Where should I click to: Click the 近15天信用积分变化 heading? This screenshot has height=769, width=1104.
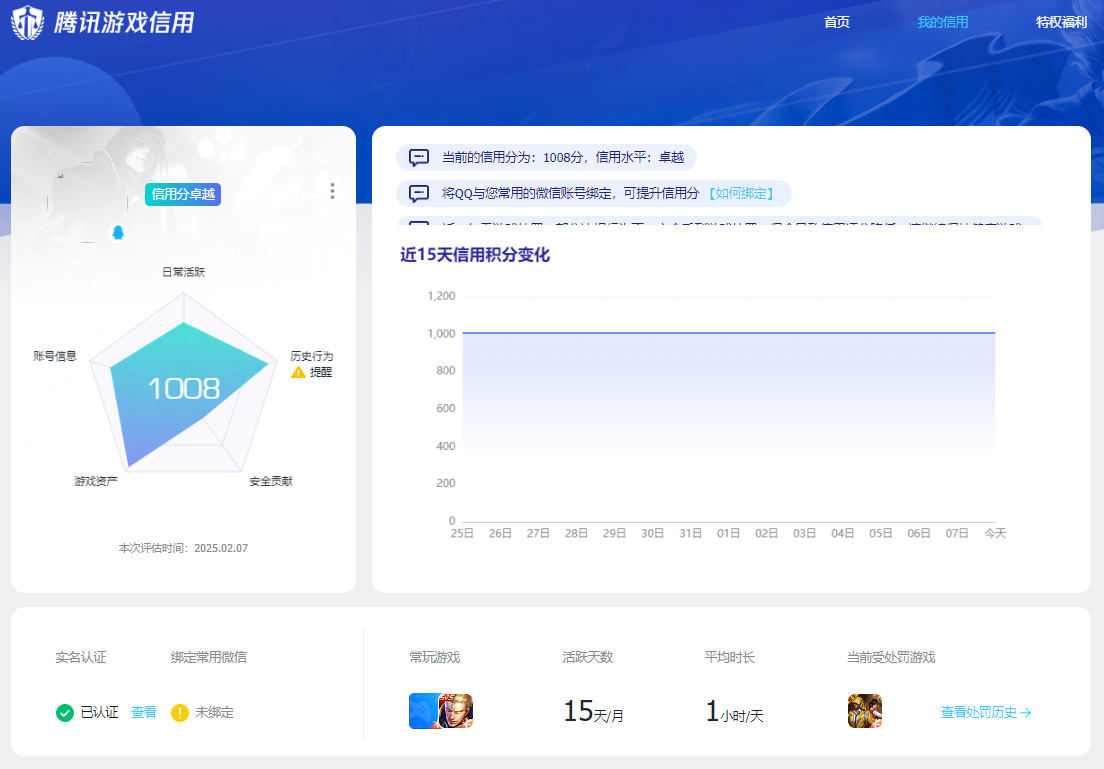pyautogui.click(x=475, y=255)
